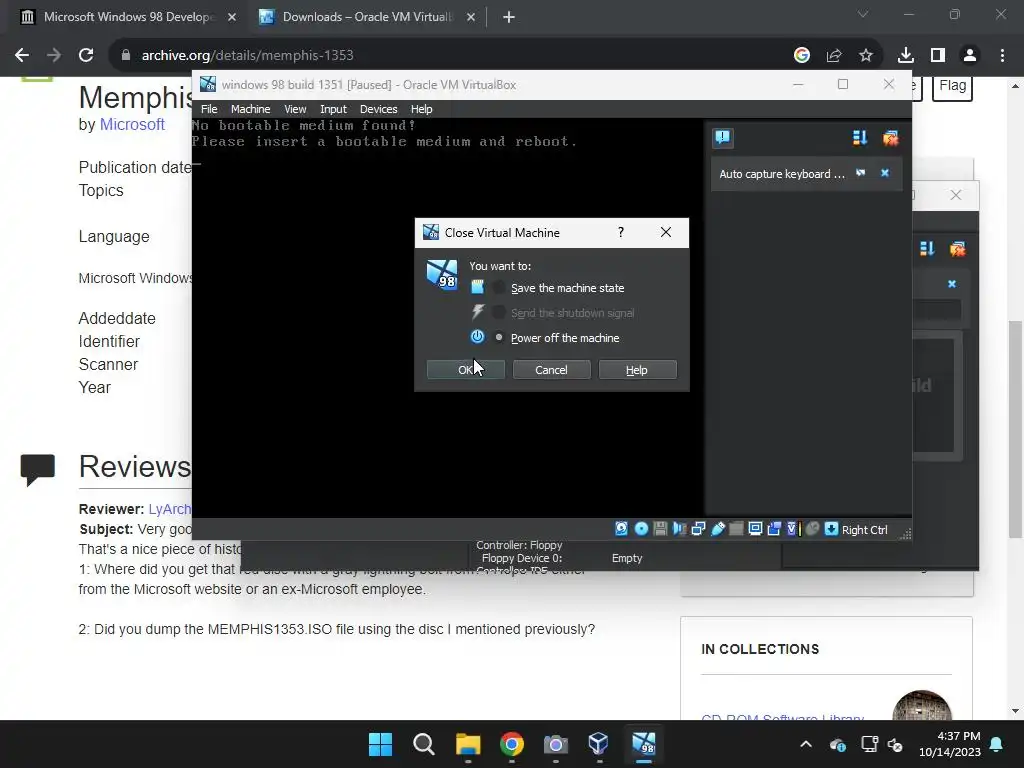
Task: Click the recording indicator in status bar
Action: [774, 529]
